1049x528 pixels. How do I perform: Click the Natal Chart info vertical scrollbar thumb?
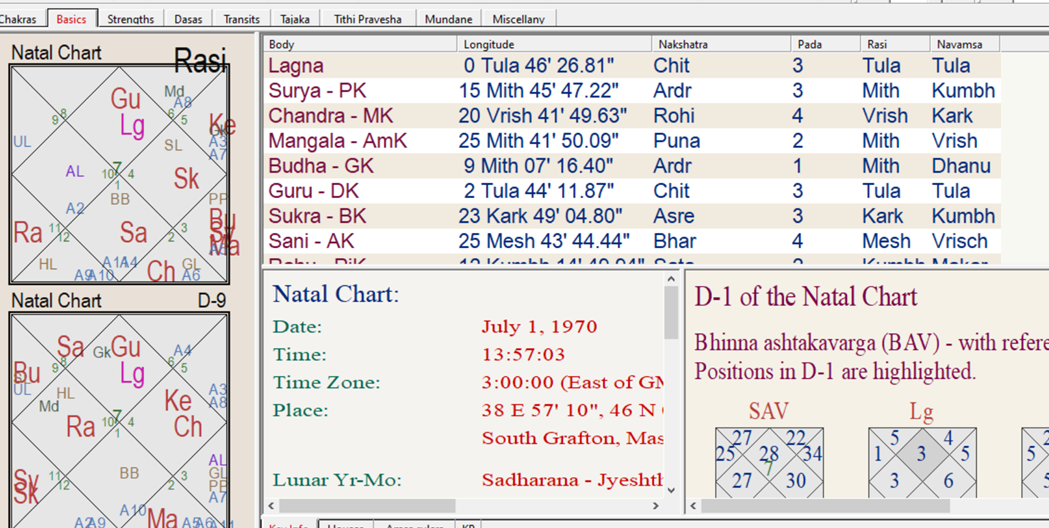coord(670,313)
